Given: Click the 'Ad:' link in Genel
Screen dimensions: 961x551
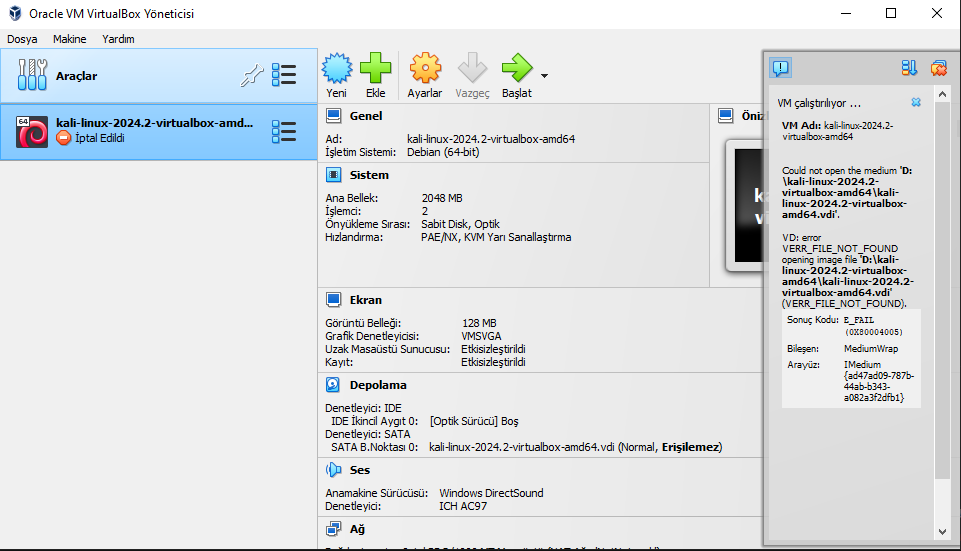Looking at the screenshot, I should 333,139.
